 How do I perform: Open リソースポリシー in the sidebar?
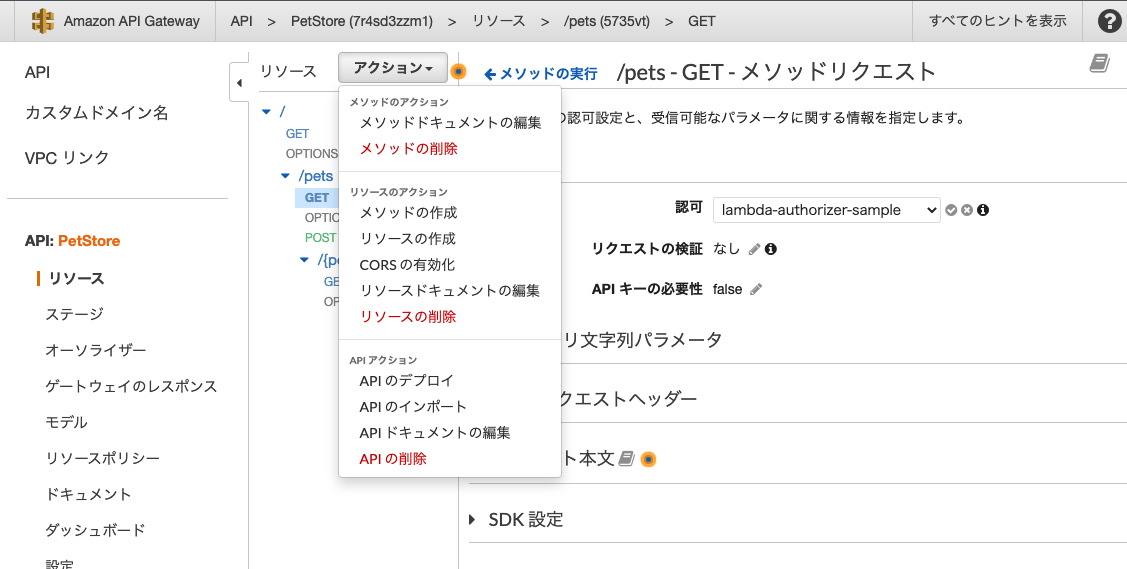point(103,458)
